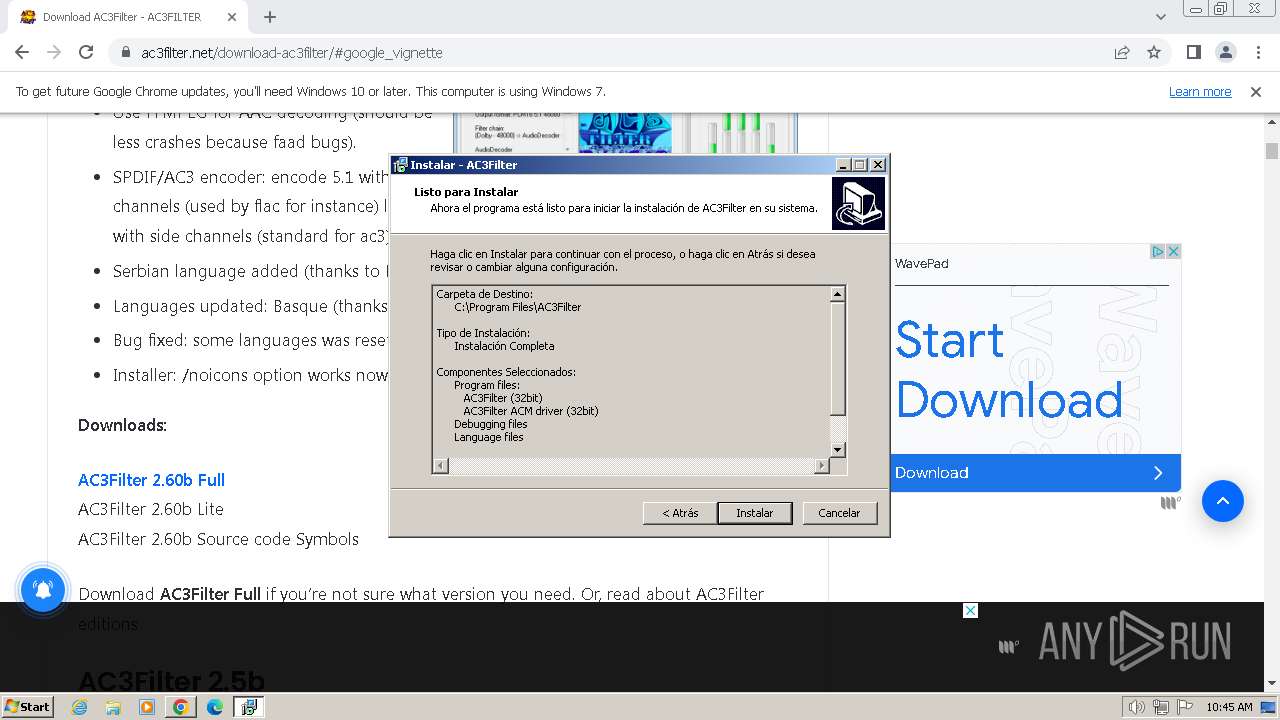Download AC3Filter 2.60b Full
The image size is (1280, 720).
151,480
